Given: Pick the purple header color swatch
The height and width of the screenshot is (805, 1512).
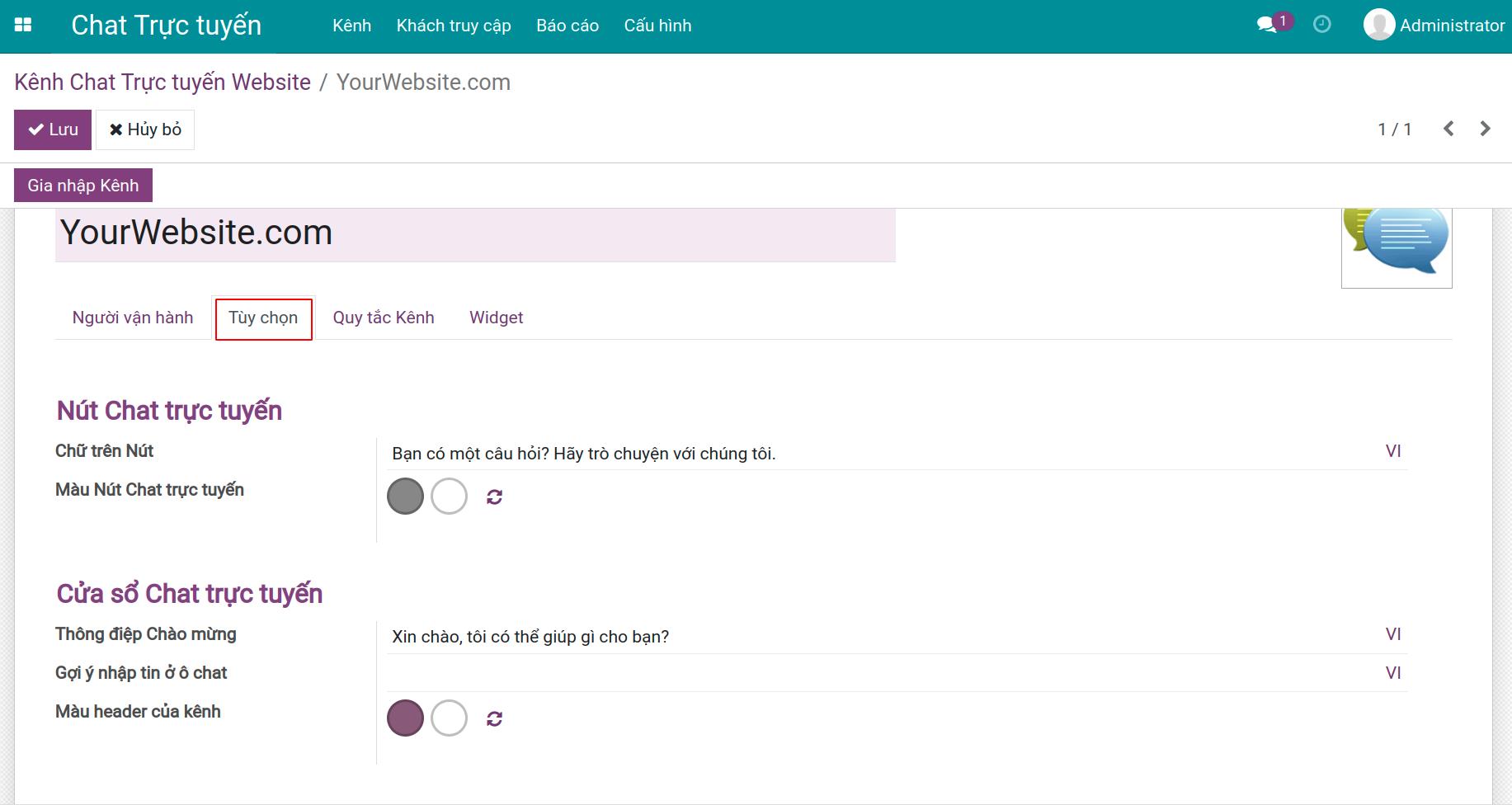Looking at the screenshot, I should [x=405, y=718].
